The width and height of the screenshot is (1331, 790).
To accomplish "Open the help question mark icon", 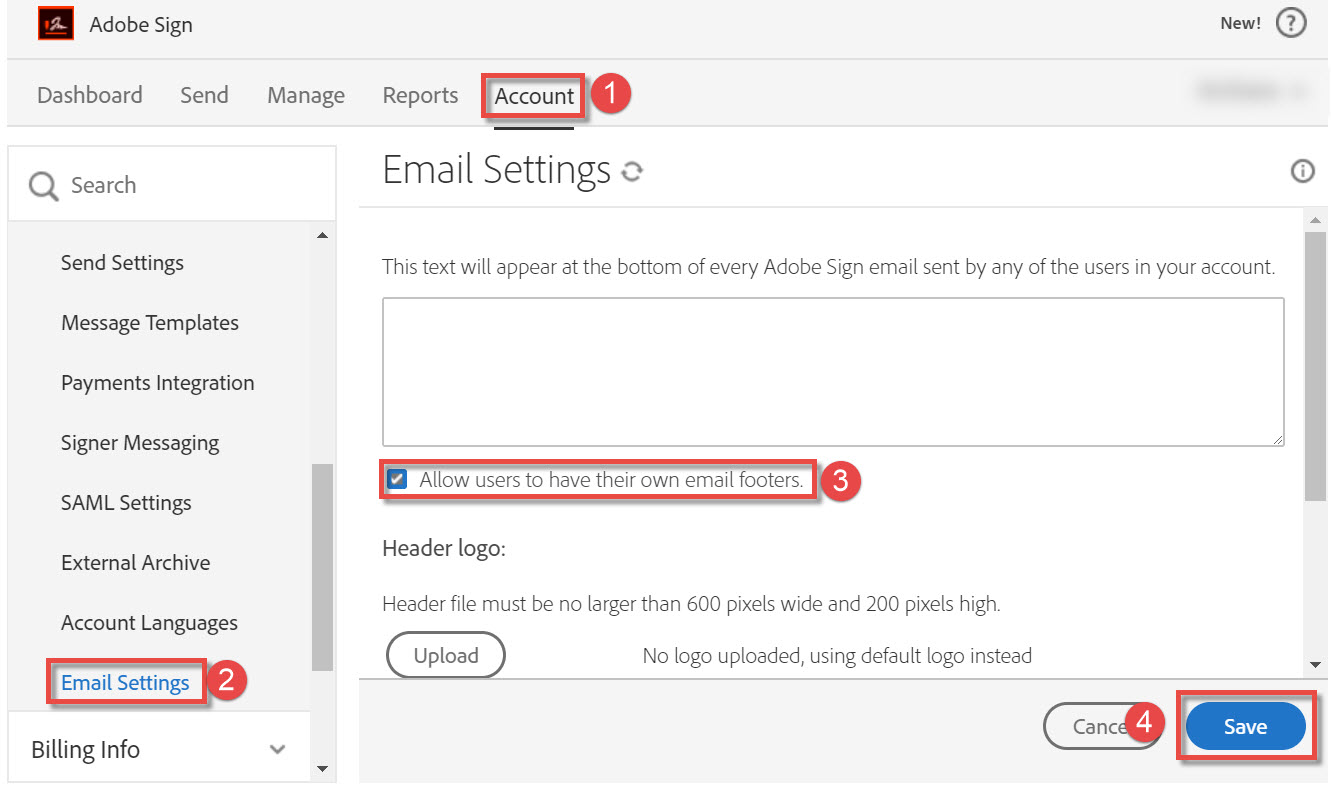I will tap(1291, 24).
